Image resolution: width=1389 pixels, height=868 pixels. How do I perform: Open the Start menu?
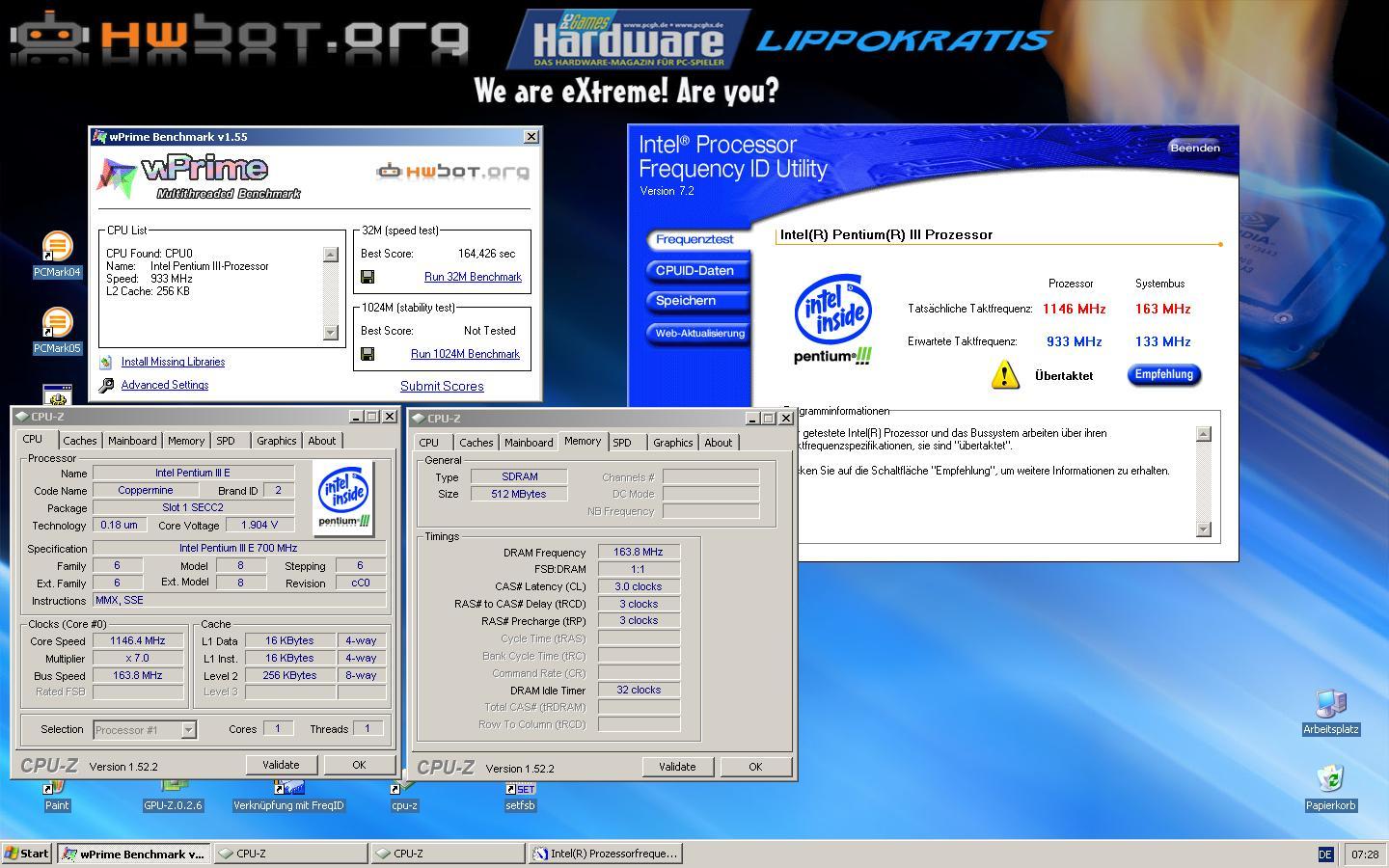click(27, 854)
